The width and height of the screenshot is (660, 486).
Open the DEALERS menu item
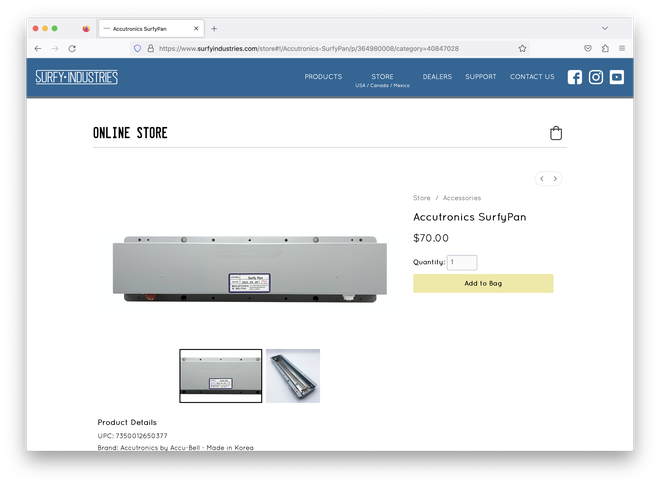click(437, 77)
